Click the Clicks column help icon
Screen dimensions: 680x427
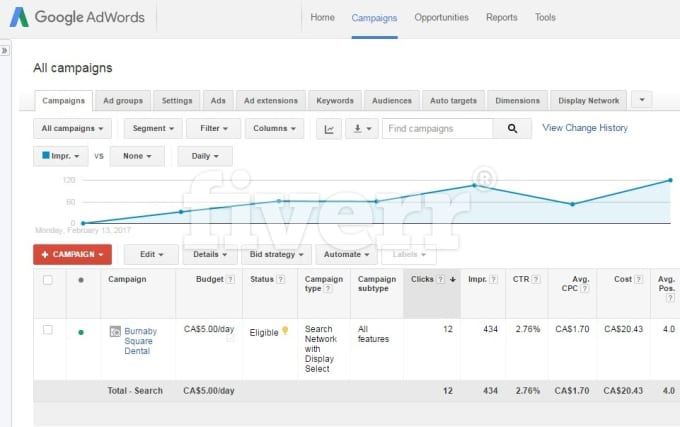440,280
